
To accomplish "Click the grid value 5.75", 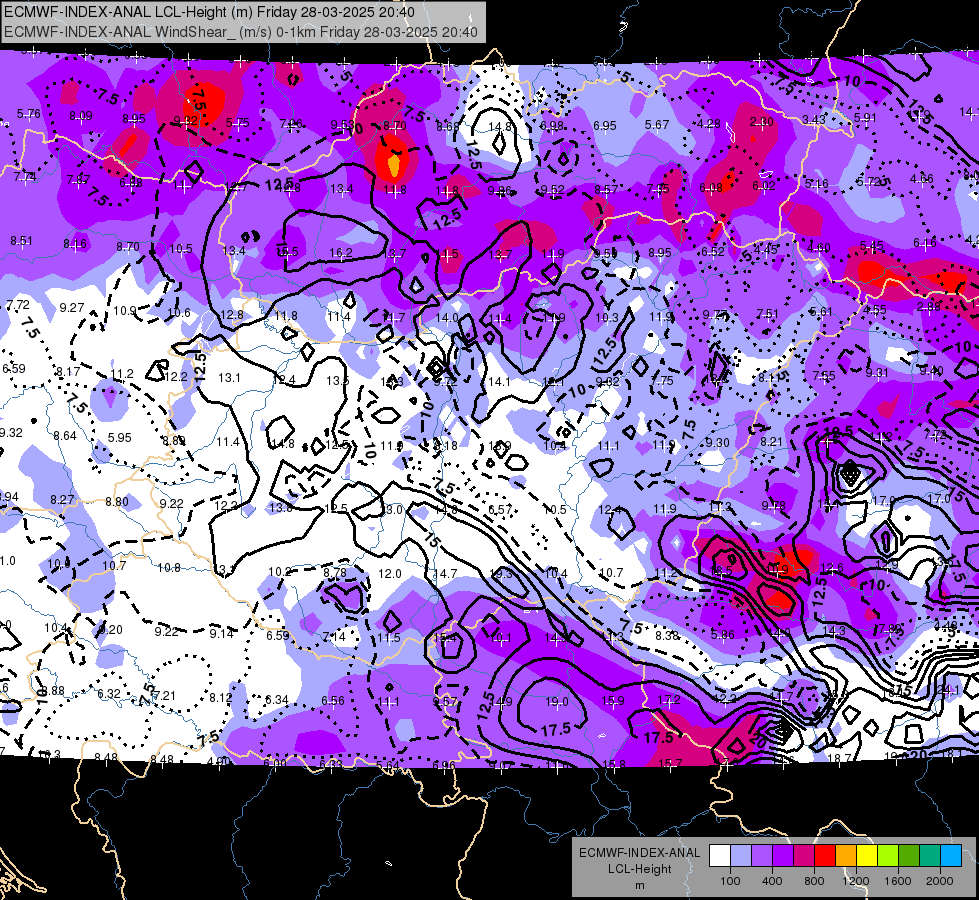I will [238, 123].
